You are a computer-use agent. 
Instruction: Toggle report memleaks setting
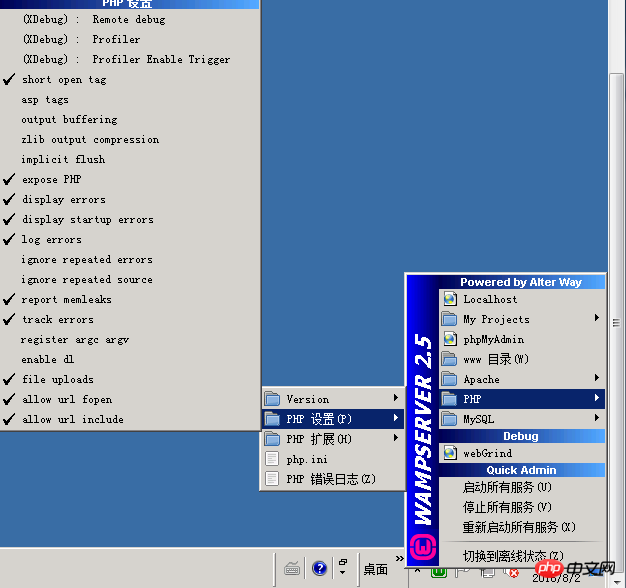tap(130, 299)
